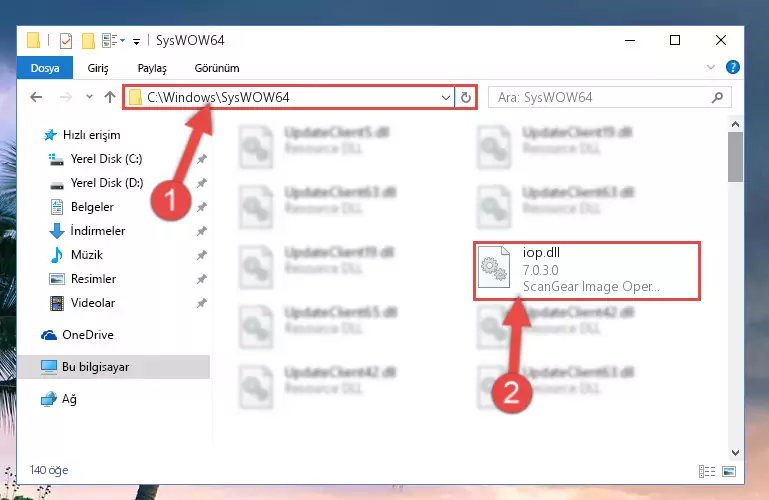Viewport: 769px width, 500px height.
Task: Click the pin icon beside Yerel Disk (C:)
Action: 202,159
